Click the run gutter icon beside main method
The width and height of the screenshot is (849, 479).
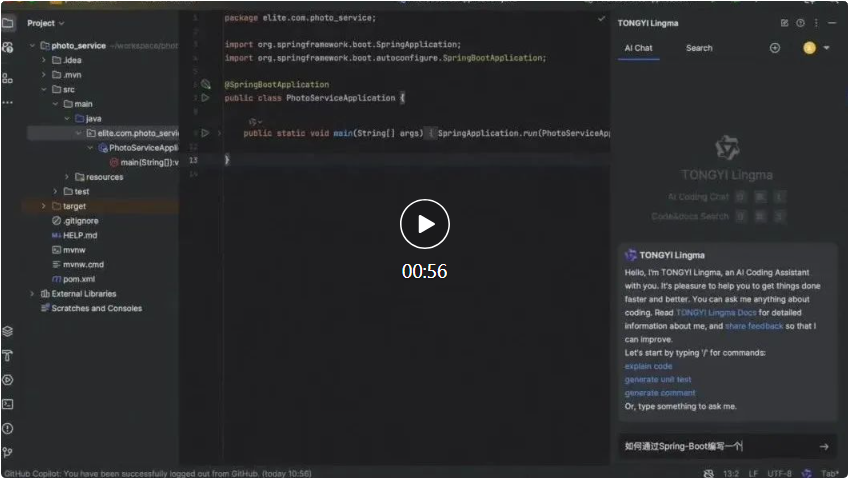(x=205, y=133)
